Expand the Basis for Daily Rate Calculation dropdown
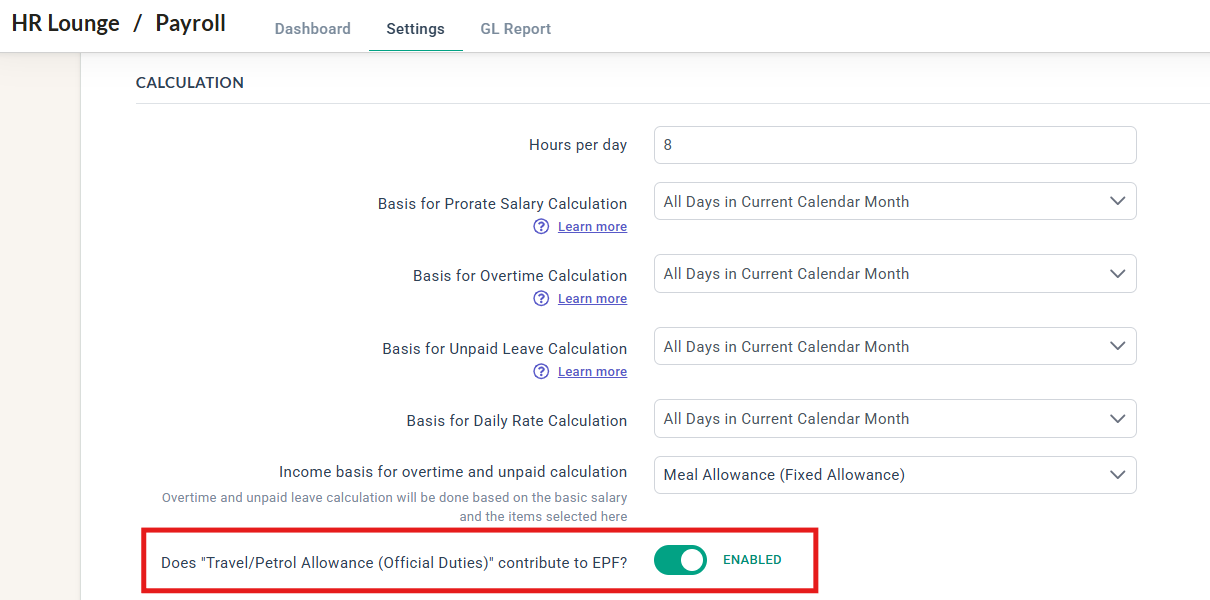This screenshot has width=1210, height=600. 895,419
